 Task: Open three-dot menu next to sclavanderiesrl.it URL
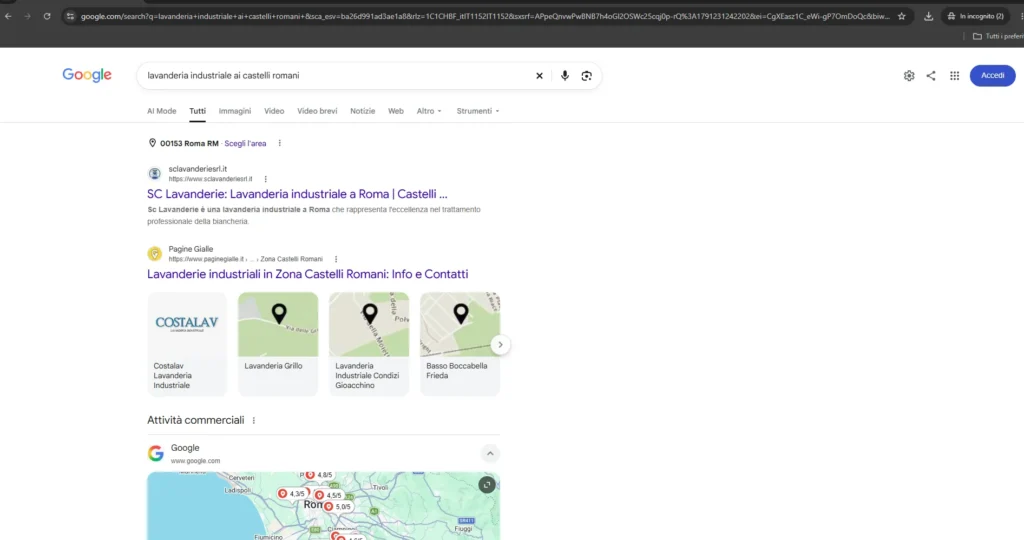click(265, 179)
